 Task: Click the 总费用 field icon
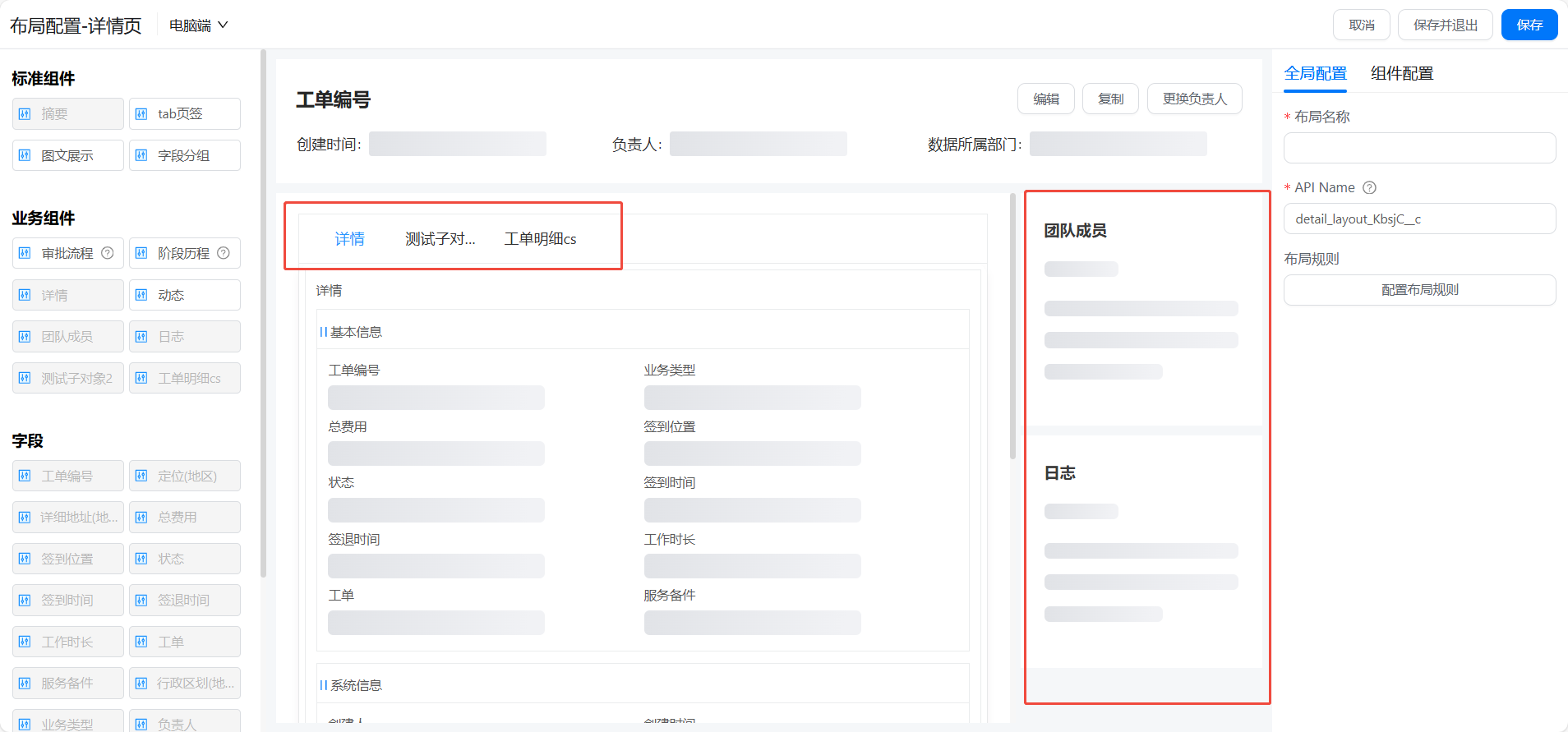coord(141,518)
